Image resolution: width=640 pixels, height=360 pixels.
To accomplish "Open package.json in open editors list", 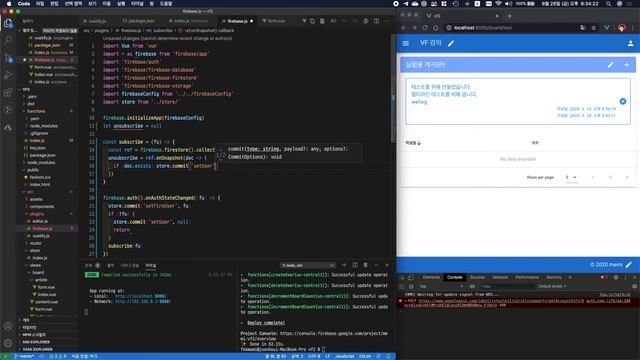I will click(47, 45).
